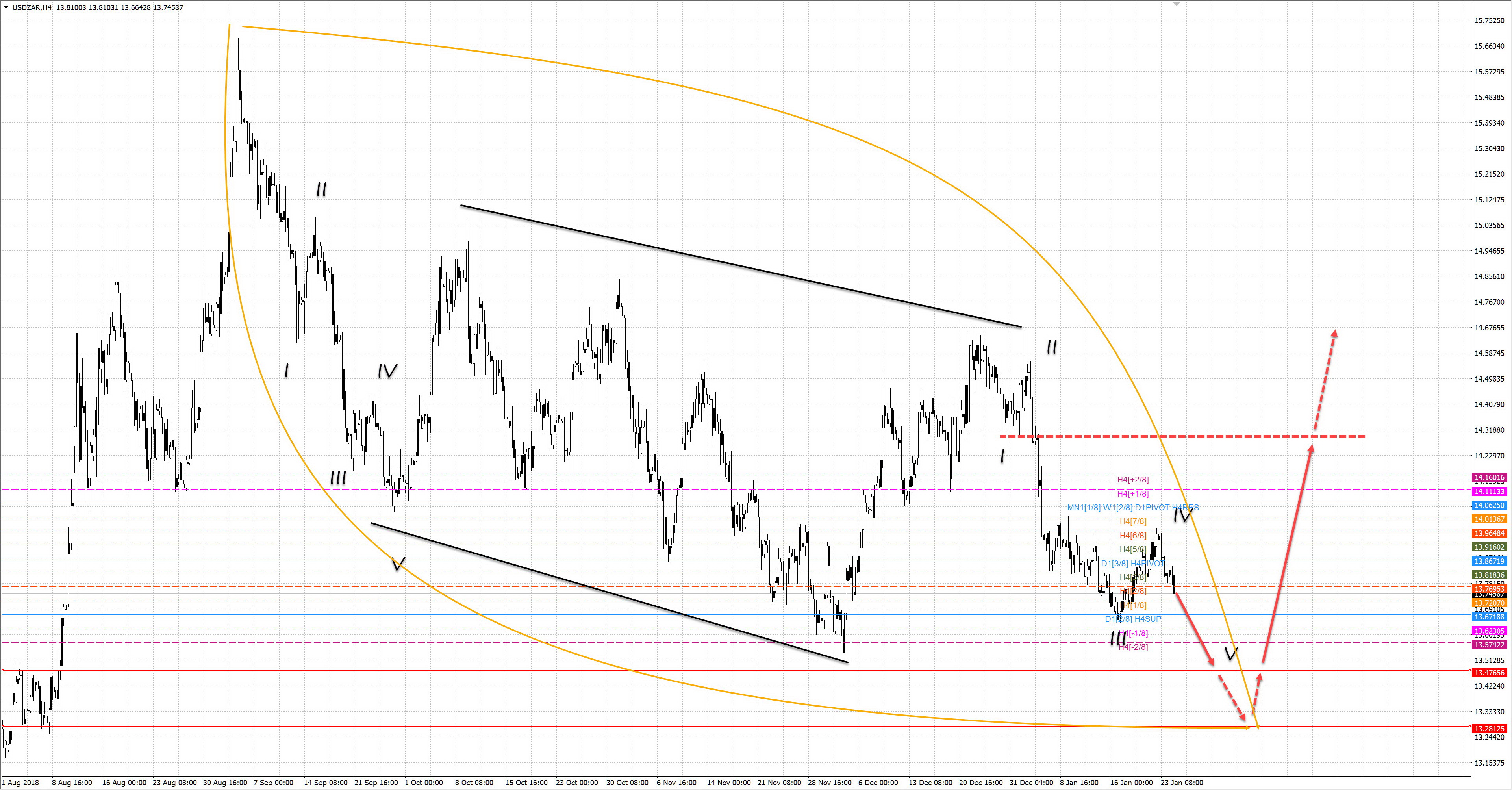1512x790 pixels.
Task: Select the orange 14.01367 price tag
Action: coord(1490,519)
